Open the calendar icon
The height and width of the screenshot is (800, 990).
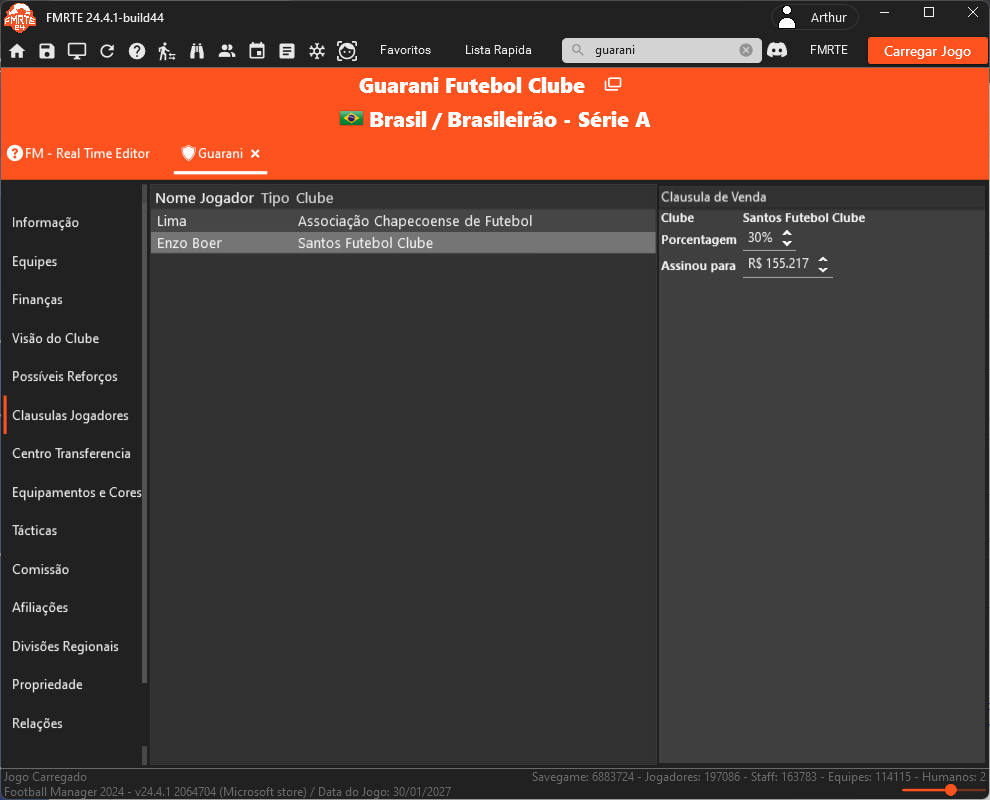(x=257, y=51)
